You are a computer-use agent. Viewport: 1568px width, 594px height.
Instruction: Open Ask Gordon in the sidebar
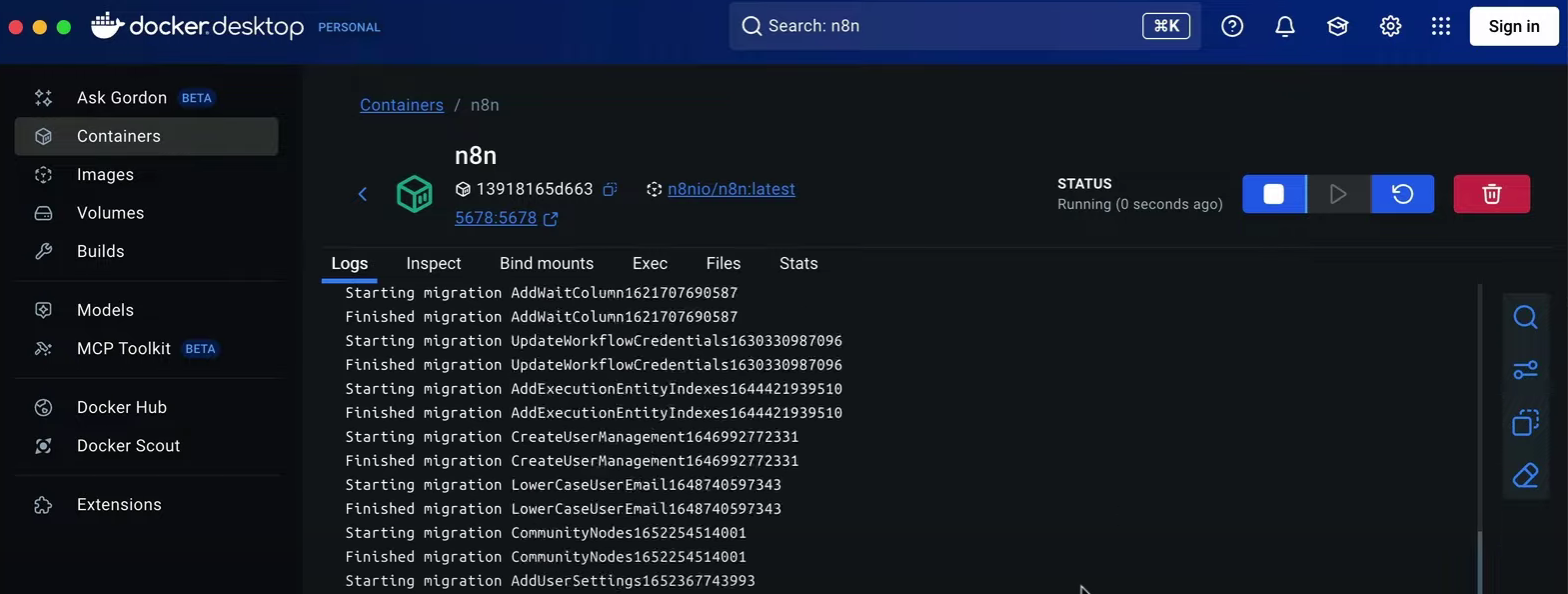coord(146,97)
